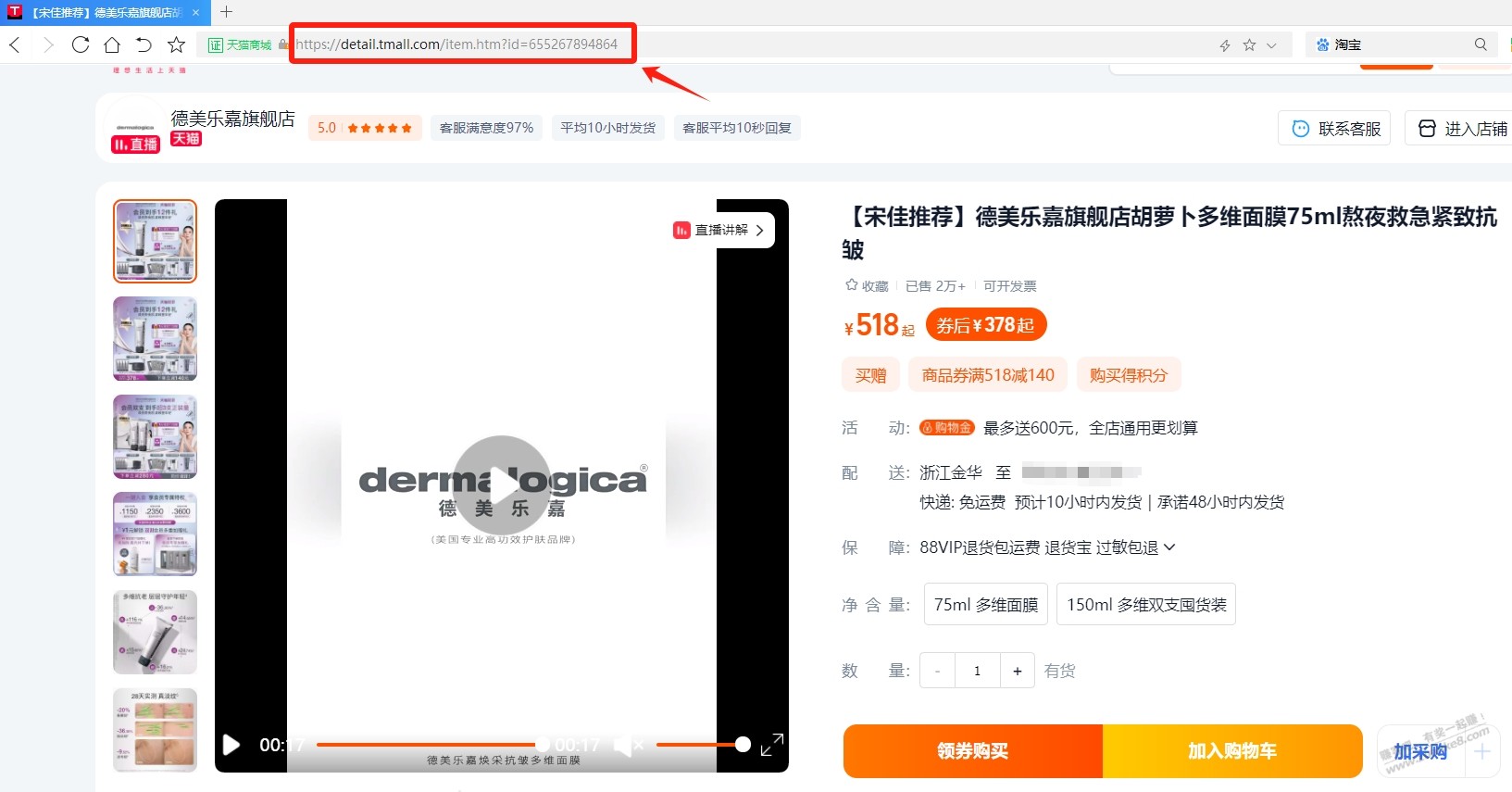Image resolution: width=1512 pixels, height=792 pixels.
Task: Click the Taobao search box
Action: point(1403,44)
